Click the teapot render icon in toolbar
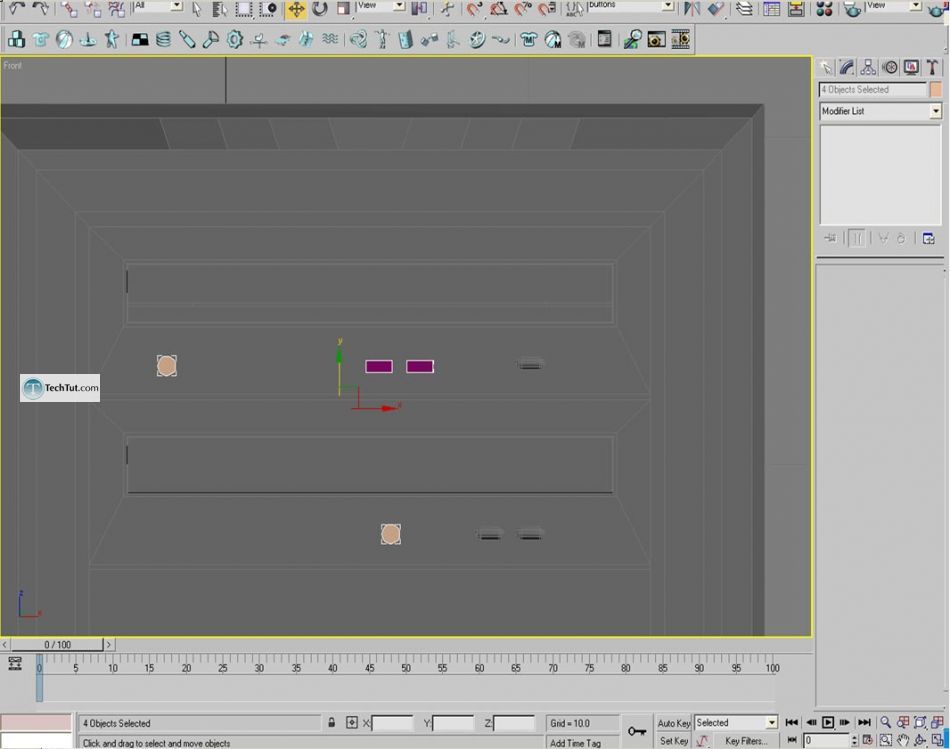Viewport: 950px width, 749px height. click(851, 9)
